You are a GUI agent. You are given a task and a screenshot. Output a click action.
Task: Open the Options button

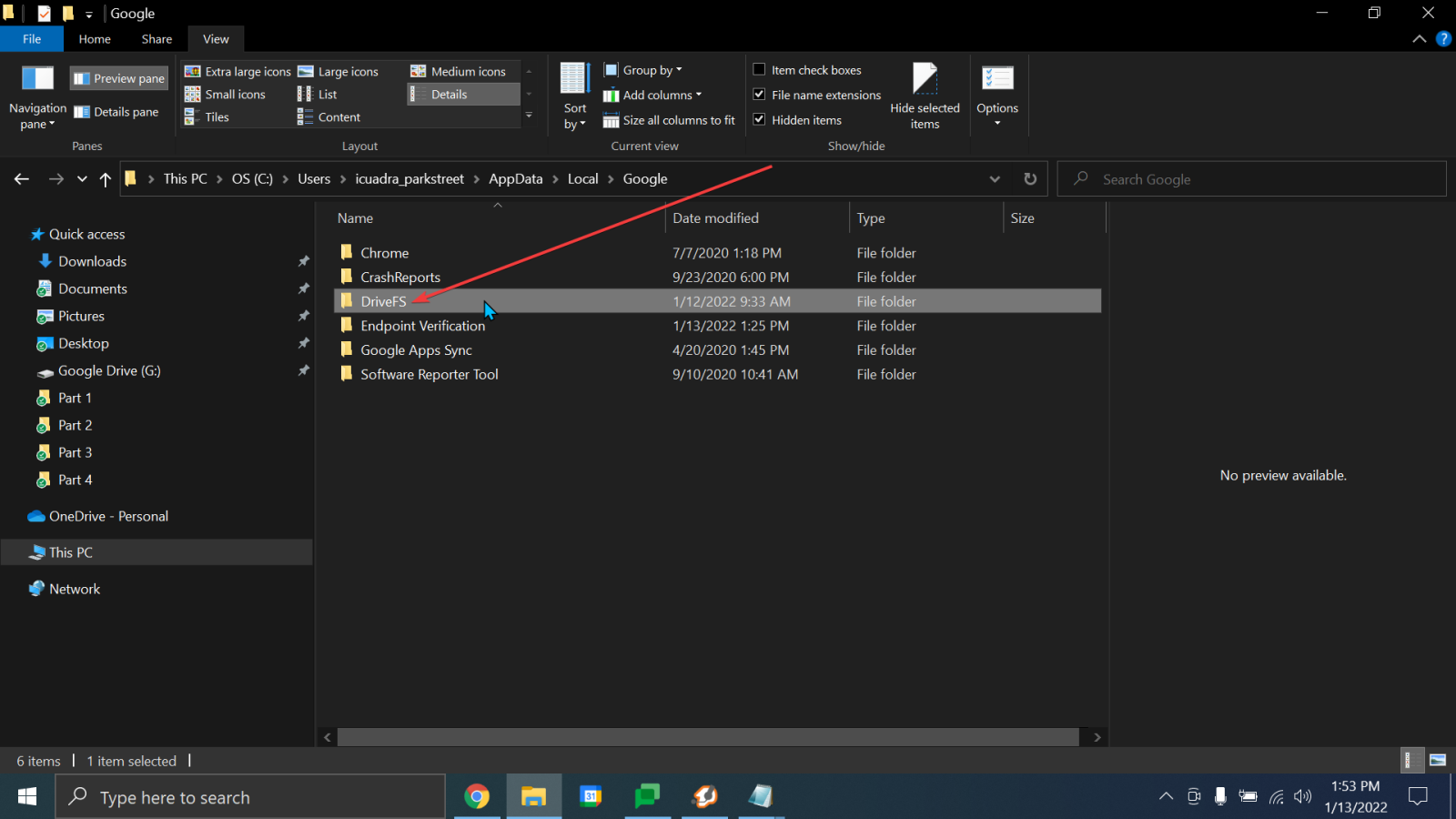997,96
